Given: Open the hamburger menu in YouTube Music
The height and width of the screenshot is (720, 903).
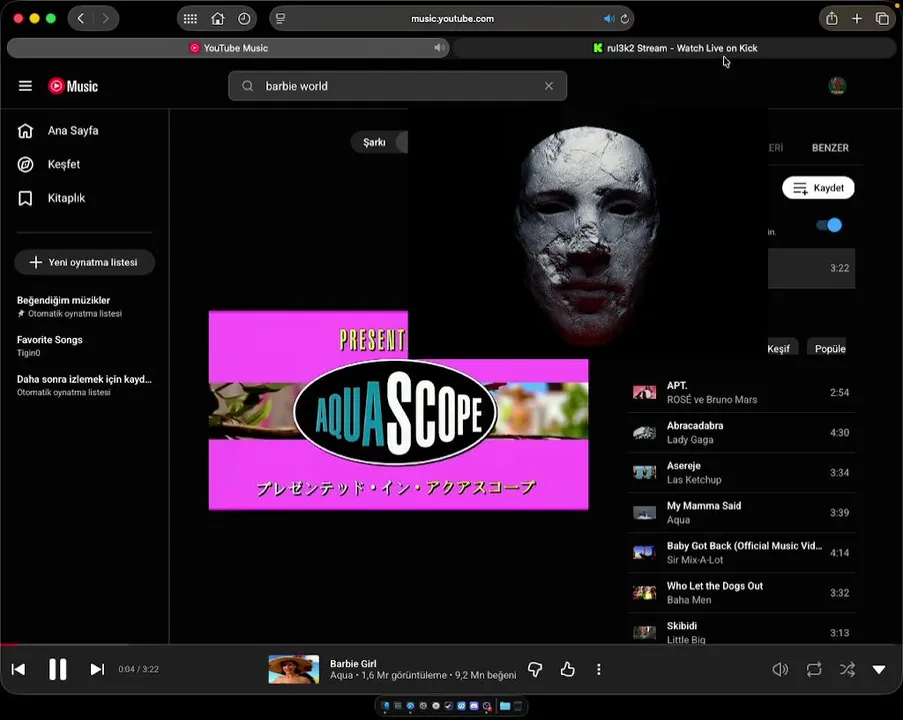Looking at the screenshot, I should 25,86.
